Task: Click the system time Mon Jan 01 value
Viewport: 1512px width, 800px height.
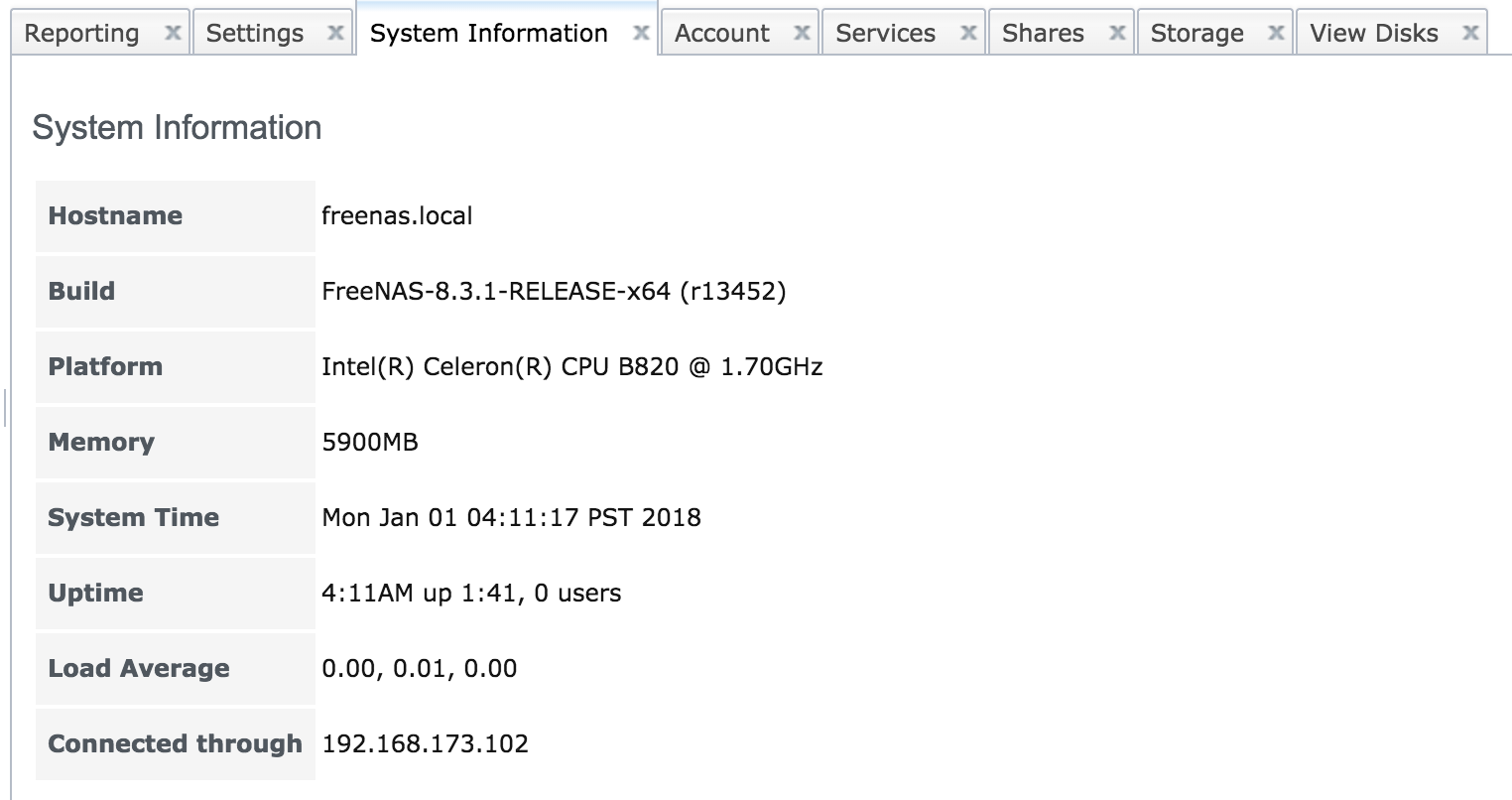Action: coord(512,517)
